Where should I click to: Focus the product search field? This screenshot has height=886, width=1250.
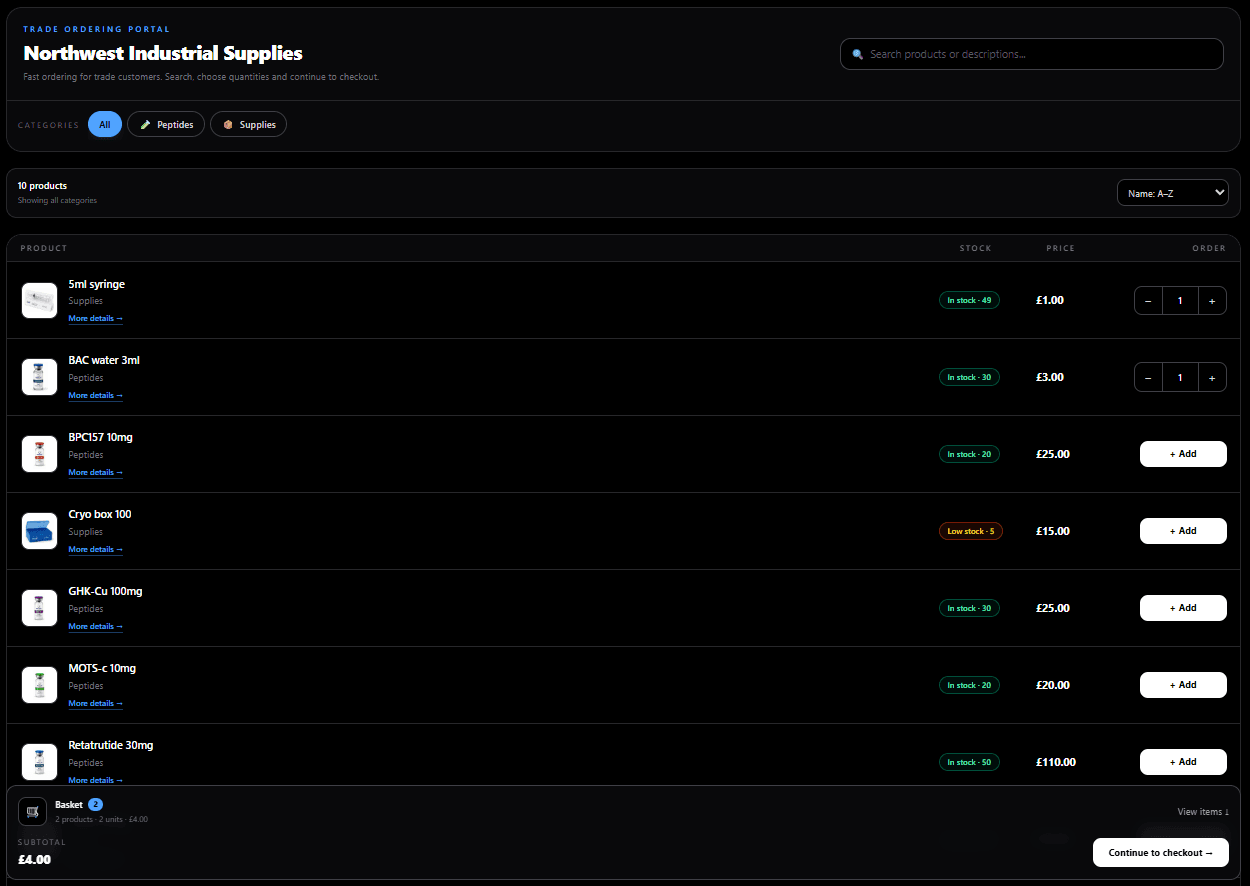point(1031,54)
